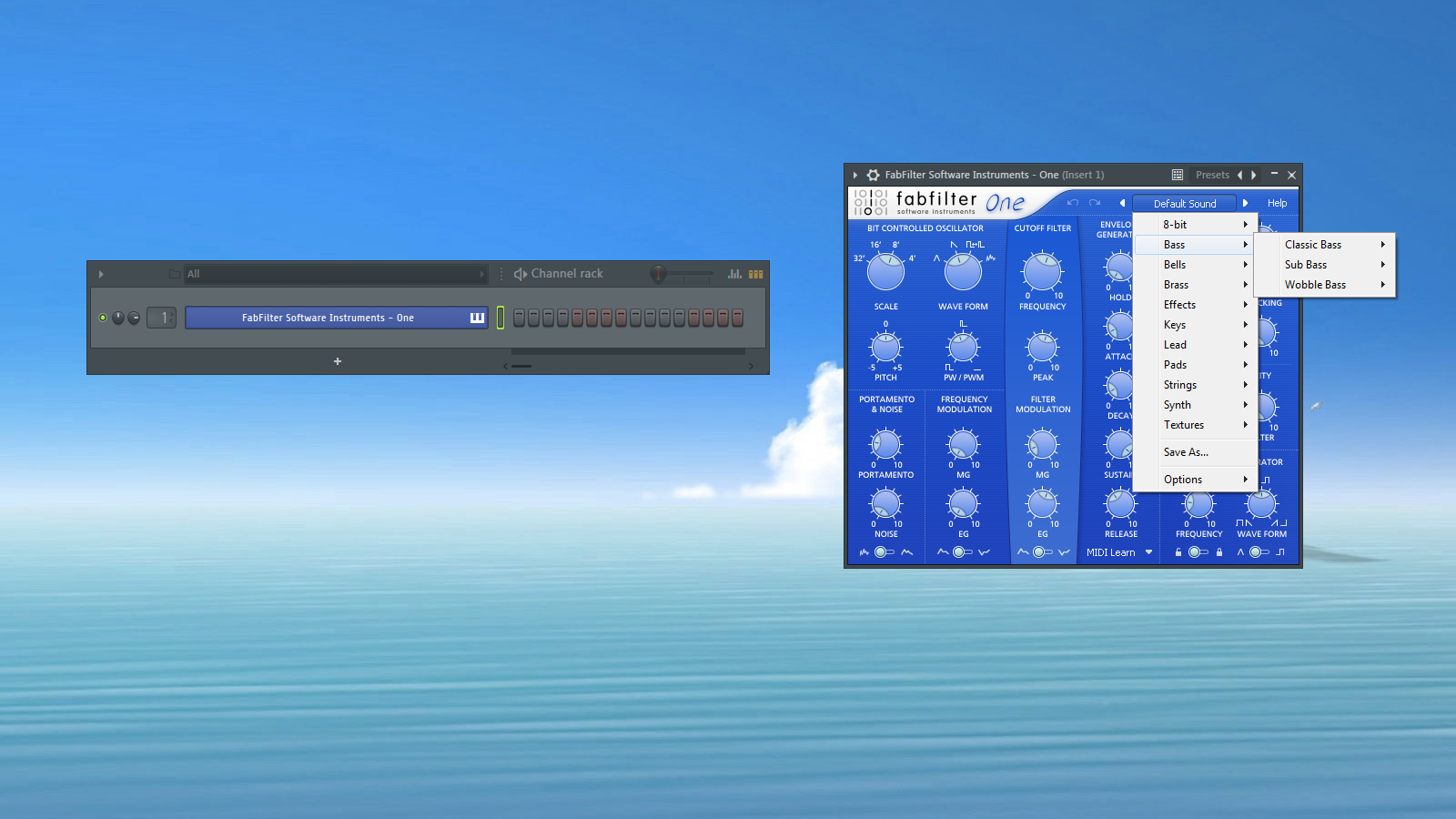
Task: Add a new channel with plus button
Action: (338, 361)
